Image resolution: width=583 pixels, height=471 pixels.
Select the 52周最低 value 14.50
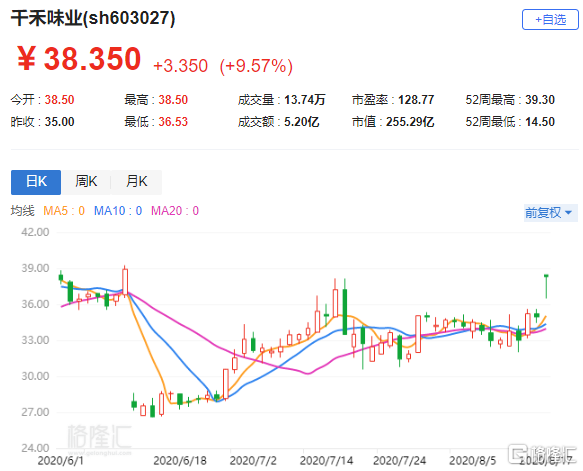click(539, 122)
